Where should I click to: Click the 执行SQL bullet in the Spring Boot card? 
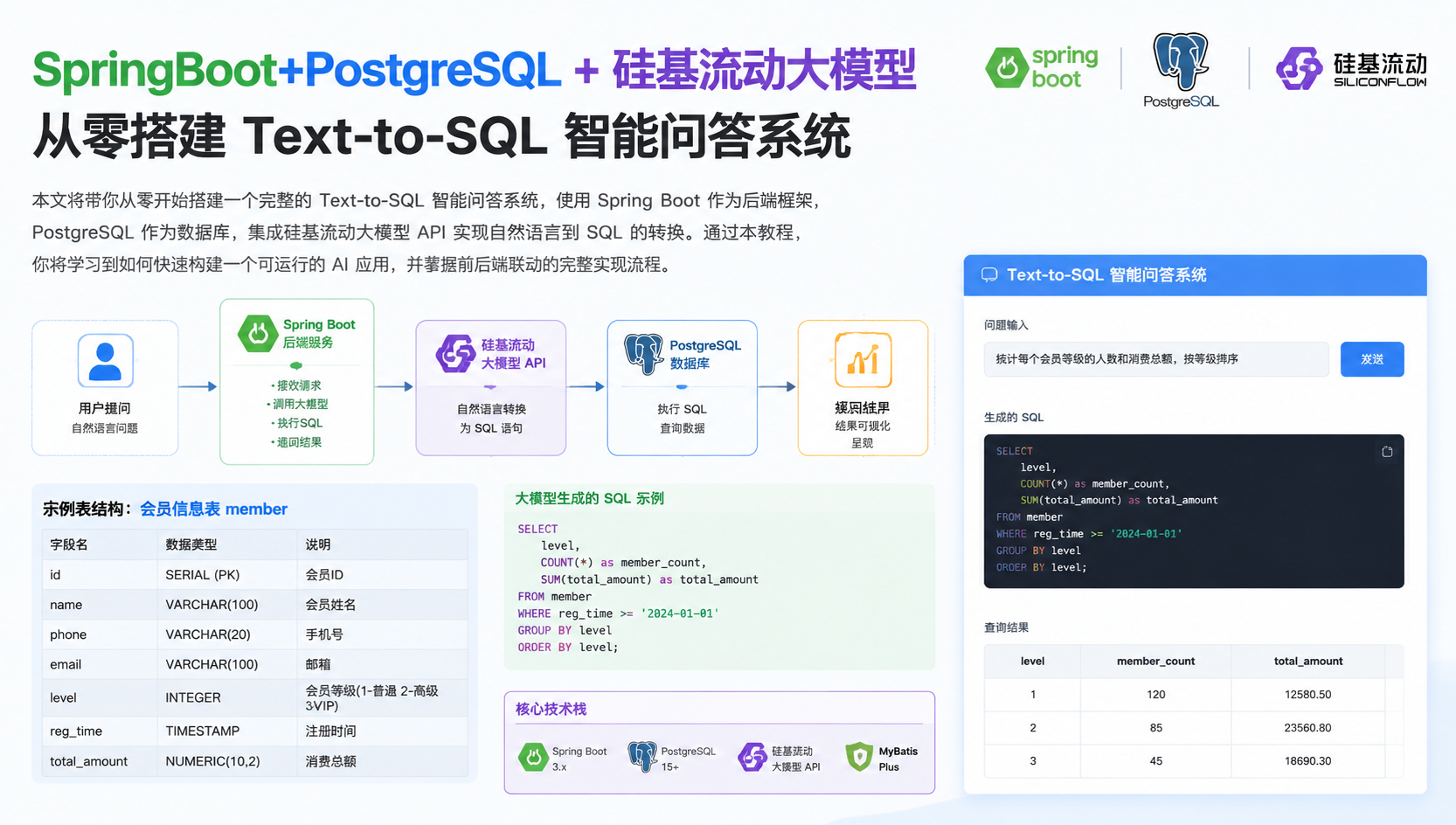coord(297,423)
